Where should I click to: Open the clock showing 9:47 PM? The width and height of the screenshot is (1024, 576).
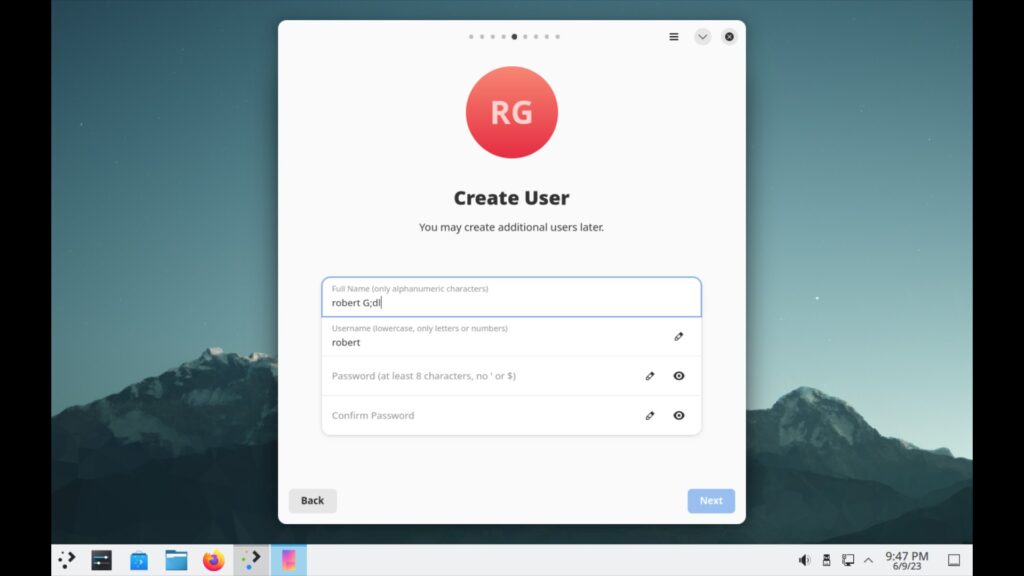tap(906, 560)
